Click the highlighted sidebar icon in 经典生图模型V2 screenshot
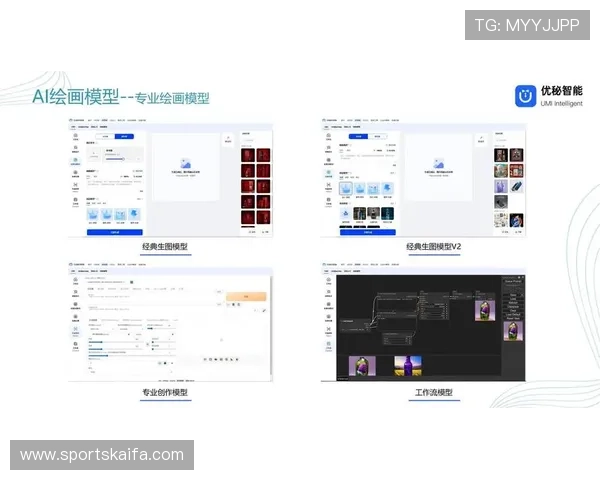600x480 pixels. pyautogui.click(x=329, y=174)
